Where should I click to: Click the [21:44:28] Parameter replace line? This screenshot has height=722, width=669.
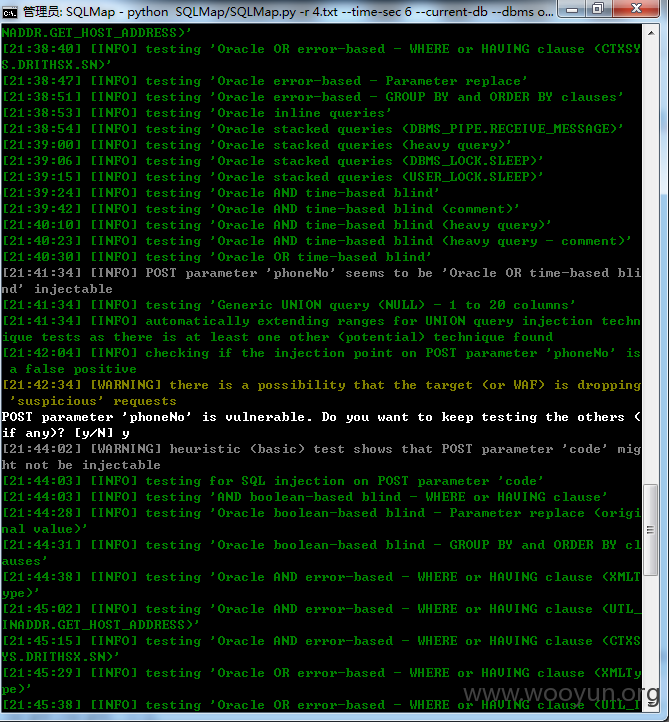321,521
